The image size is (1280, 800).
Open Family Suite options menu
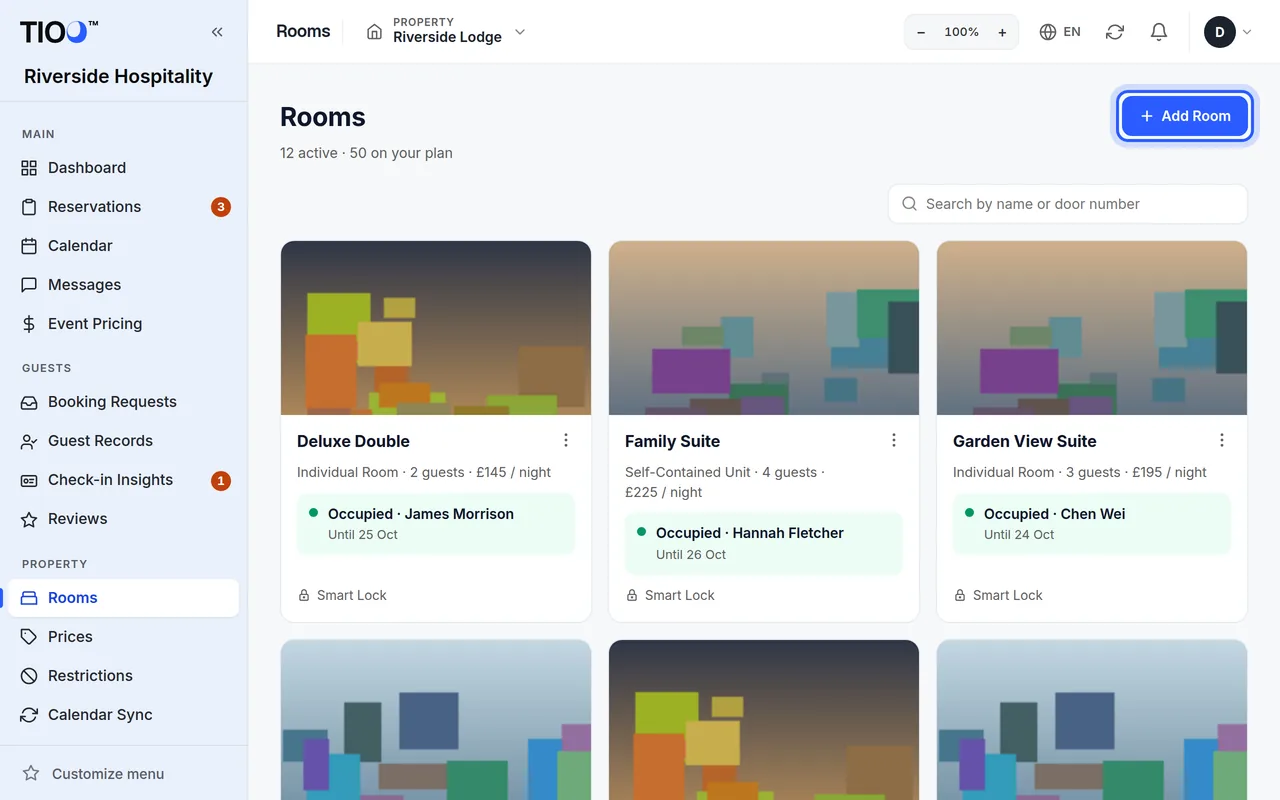click(x=894, y=441)
